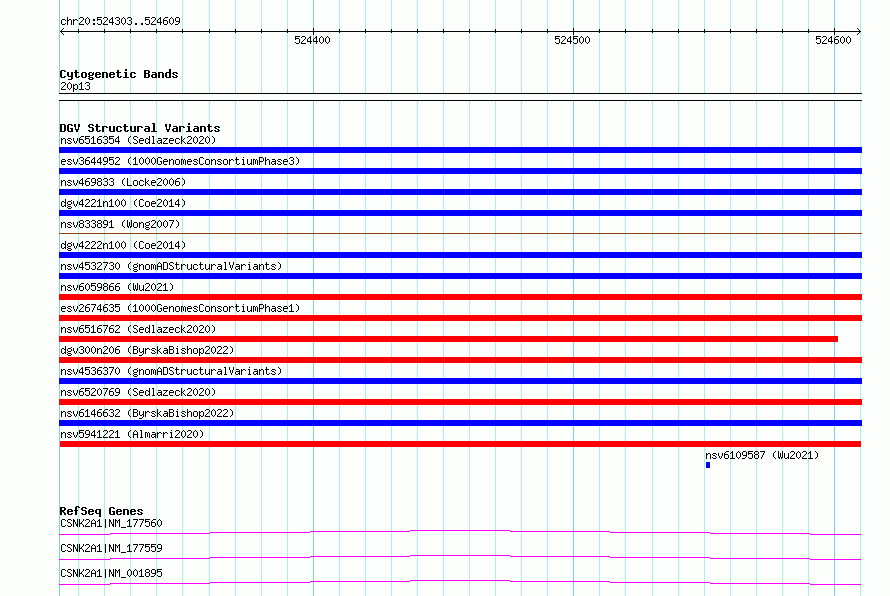Select the red bar for esv2674635
Viewport: 890px width, 596px height.
[460, 318]
